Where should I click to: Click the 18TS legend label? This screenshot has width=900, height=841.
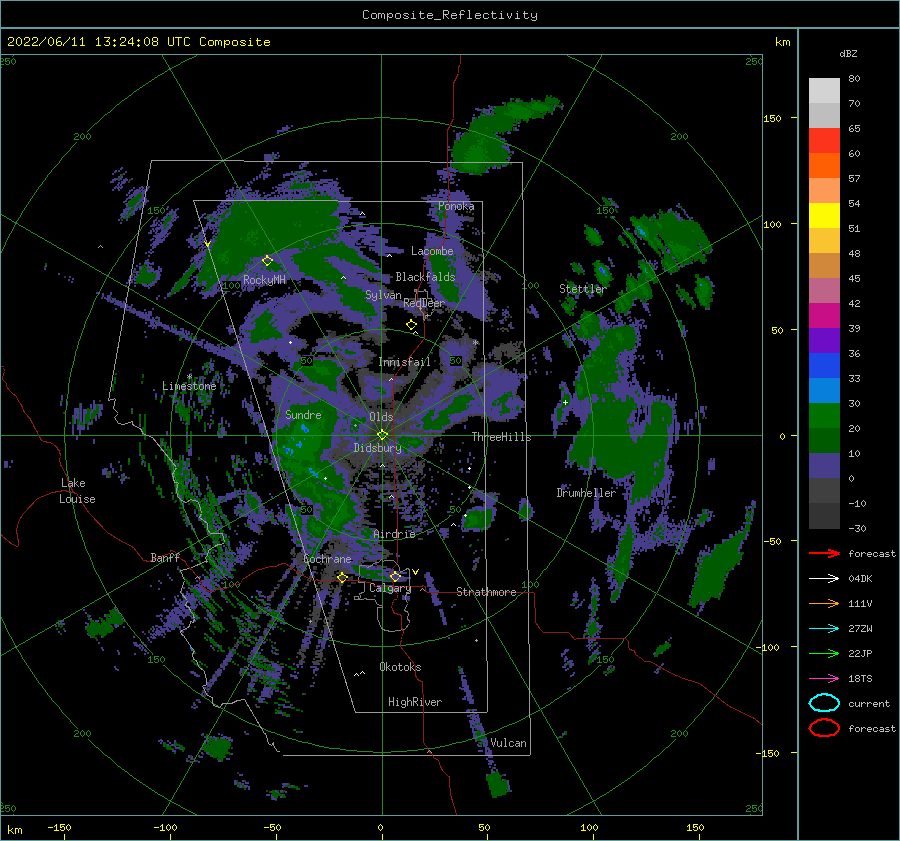pos(860,679)
